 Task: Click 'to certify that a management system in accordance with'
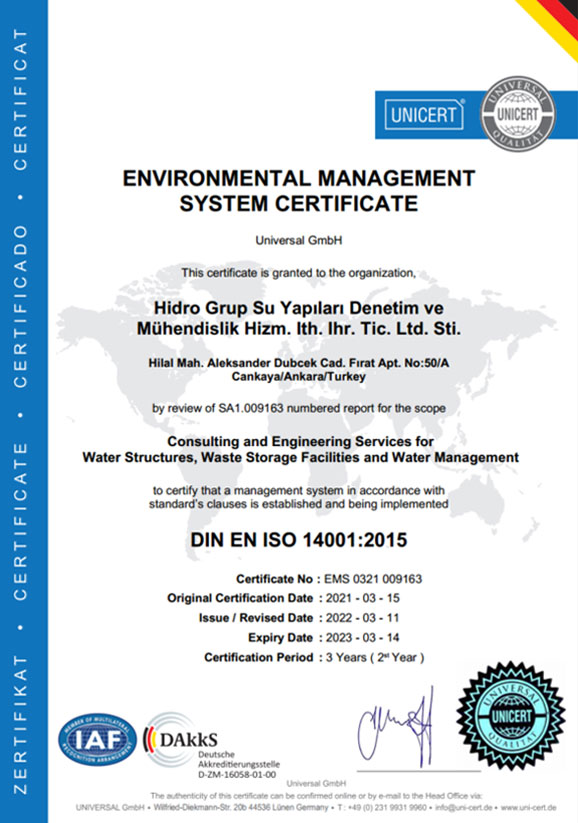coord(299,491)
